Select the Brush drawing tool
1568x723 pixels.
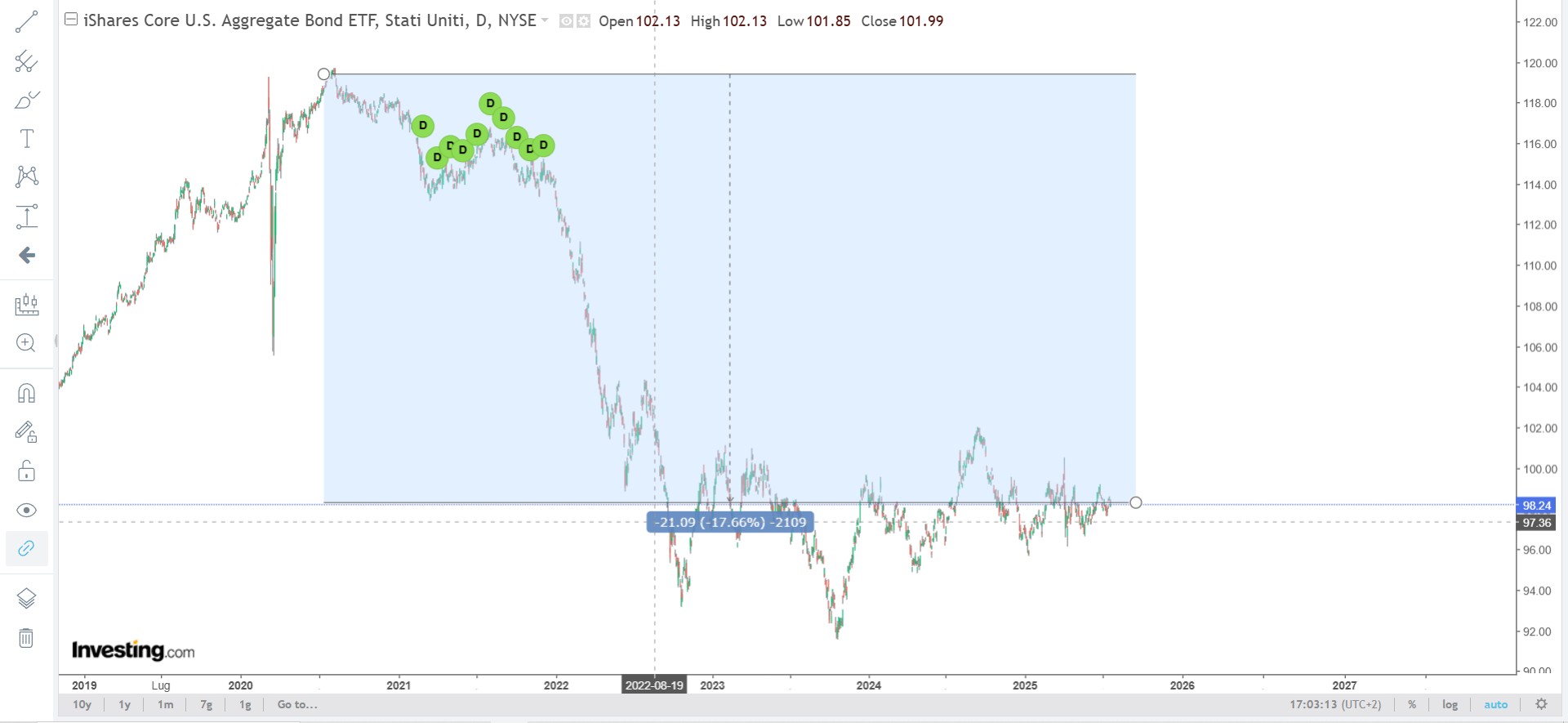[26, 100]
